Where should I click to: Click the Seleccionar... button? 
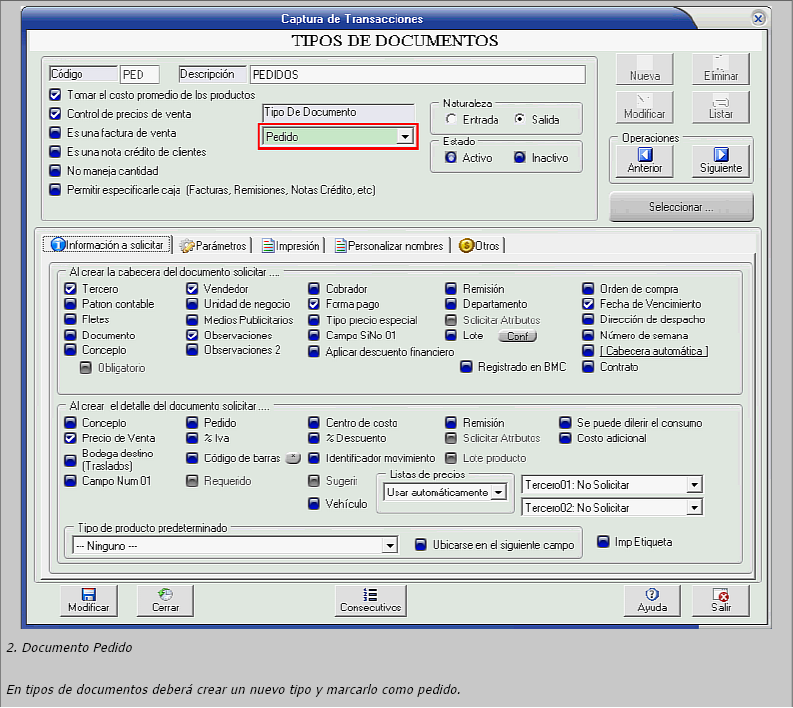tap(680, 207)
